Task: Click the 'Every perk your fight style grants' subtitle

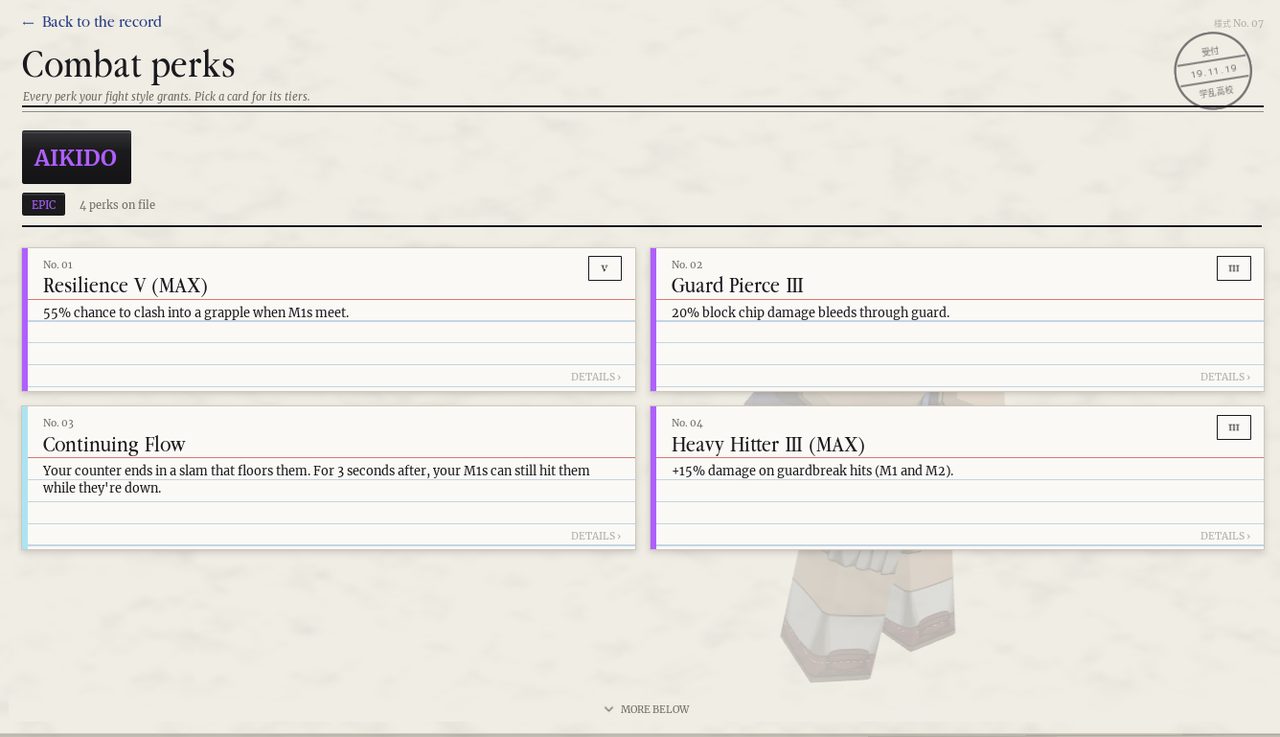Action: (x=166, y=97)
